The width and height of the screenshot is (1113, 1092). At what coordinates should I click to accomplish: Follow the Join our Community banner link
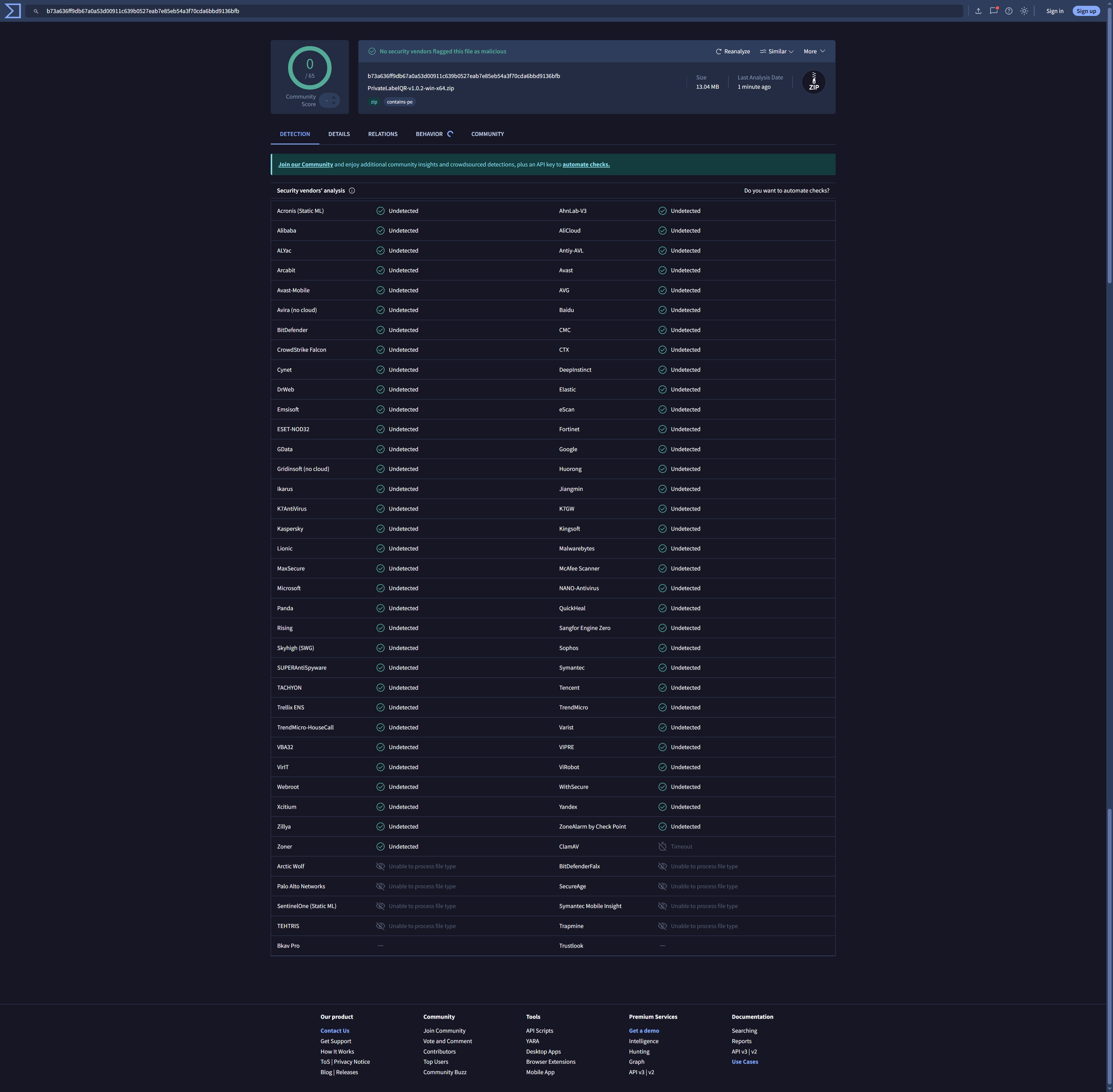pyautogui.click(x=305, y=165)
